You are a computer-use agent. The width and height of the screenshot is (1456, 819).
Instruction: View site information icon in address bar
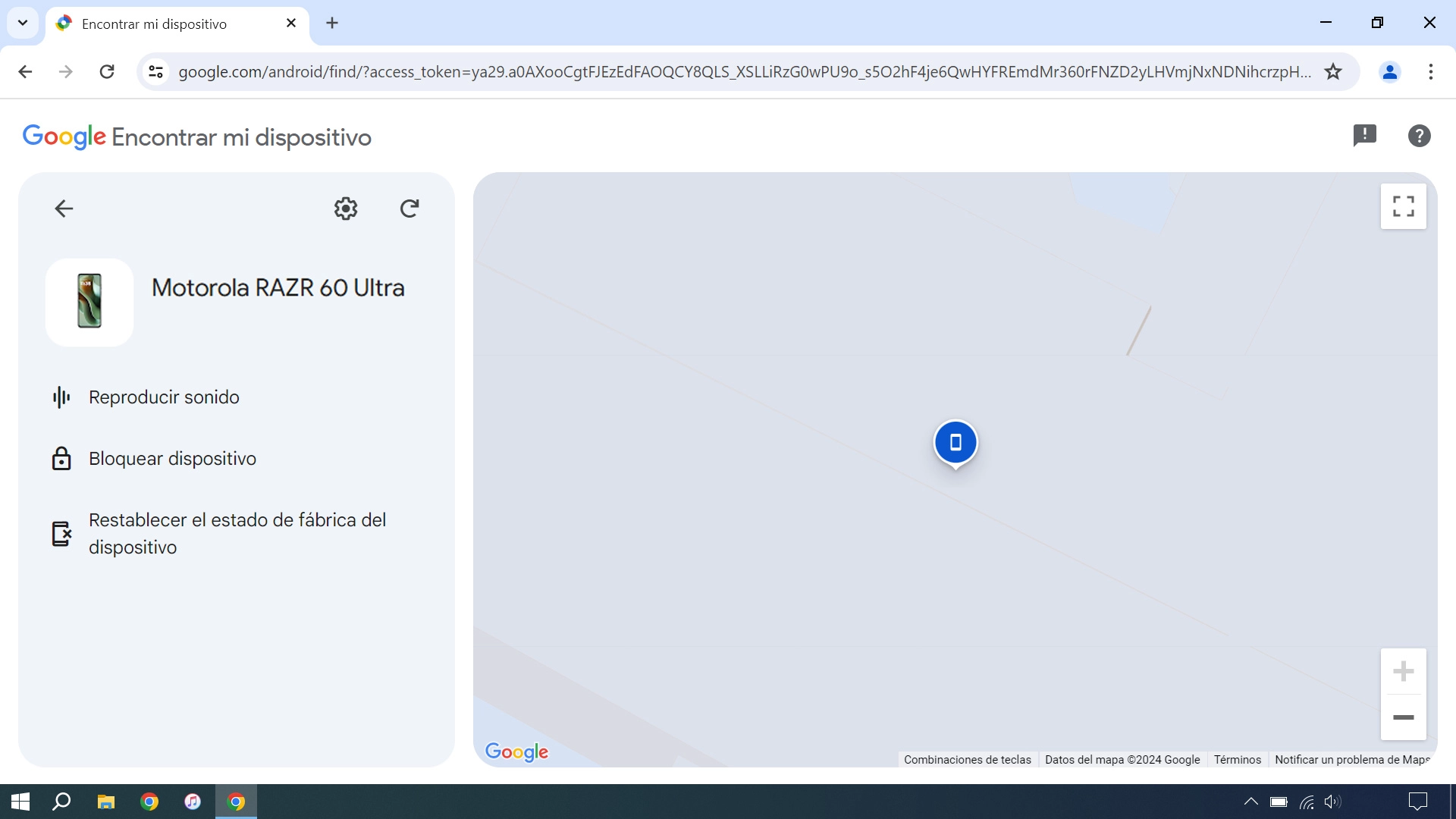155,72
